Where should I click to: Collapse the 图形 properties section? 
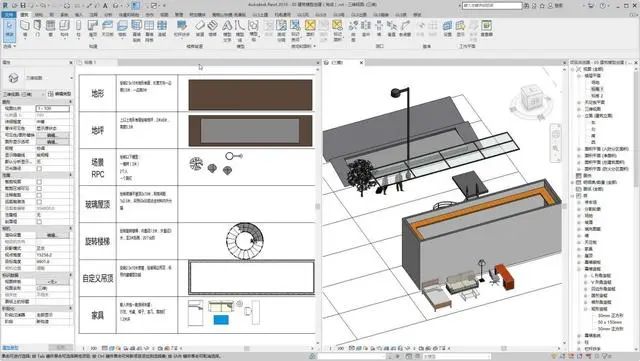pos(71,102)
